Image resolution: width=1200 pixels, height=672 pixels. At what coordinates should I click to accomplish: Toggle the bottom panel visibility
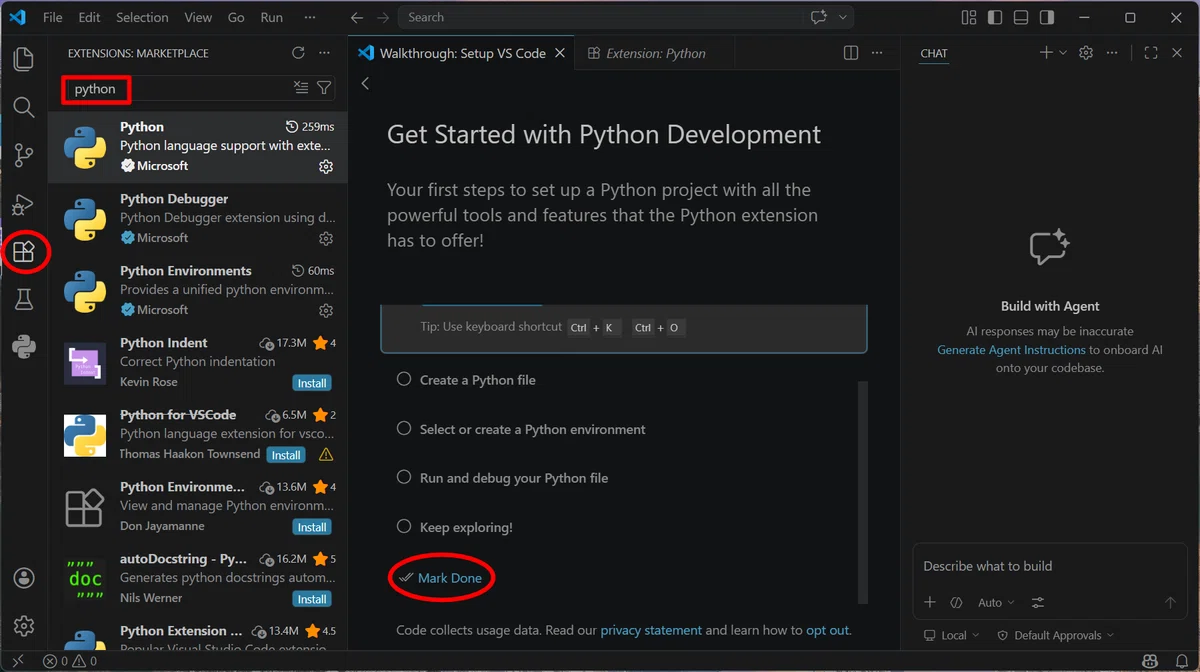click(1020, 17)
